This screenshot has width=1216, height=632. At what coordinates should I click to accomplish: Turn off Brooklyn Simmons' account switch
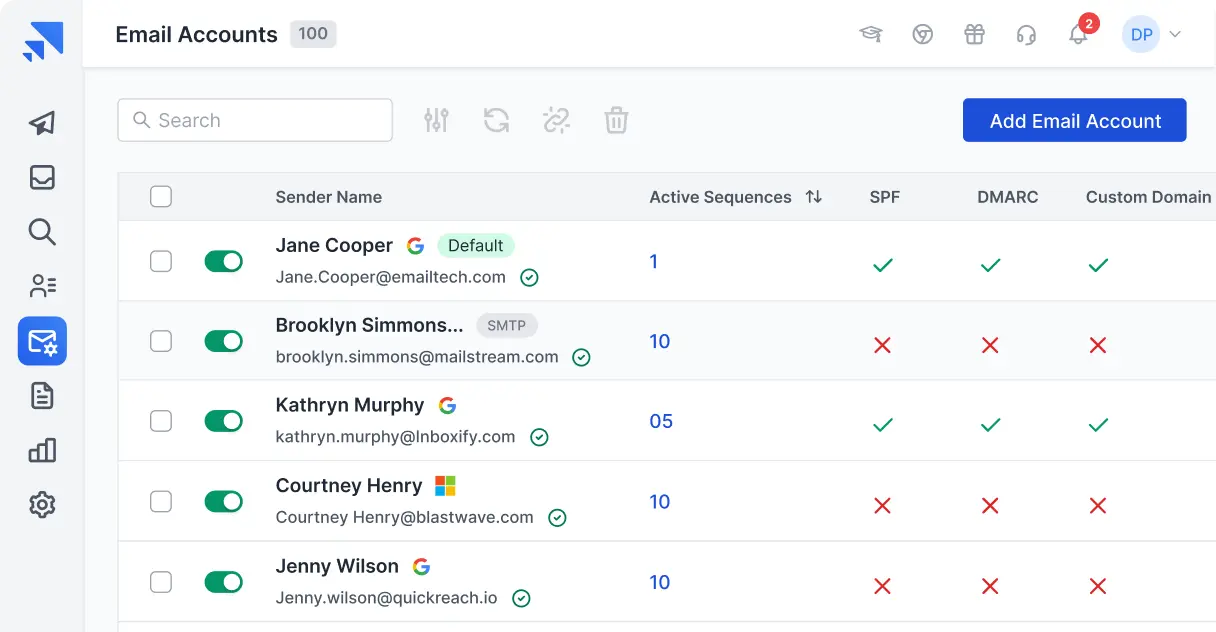224,340
